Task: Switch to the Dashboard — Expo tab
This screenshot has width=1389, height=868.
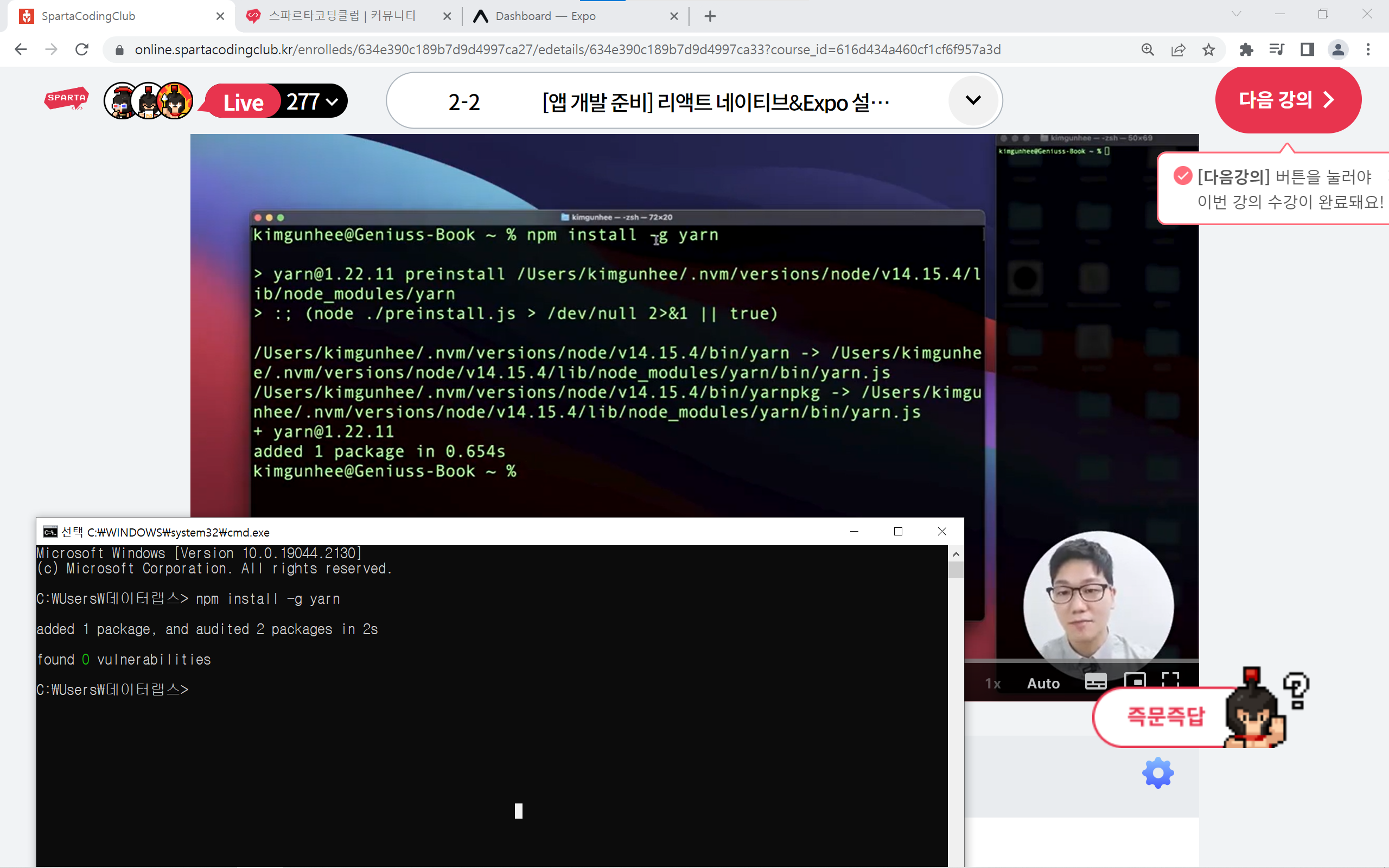Action: (574, 16)
